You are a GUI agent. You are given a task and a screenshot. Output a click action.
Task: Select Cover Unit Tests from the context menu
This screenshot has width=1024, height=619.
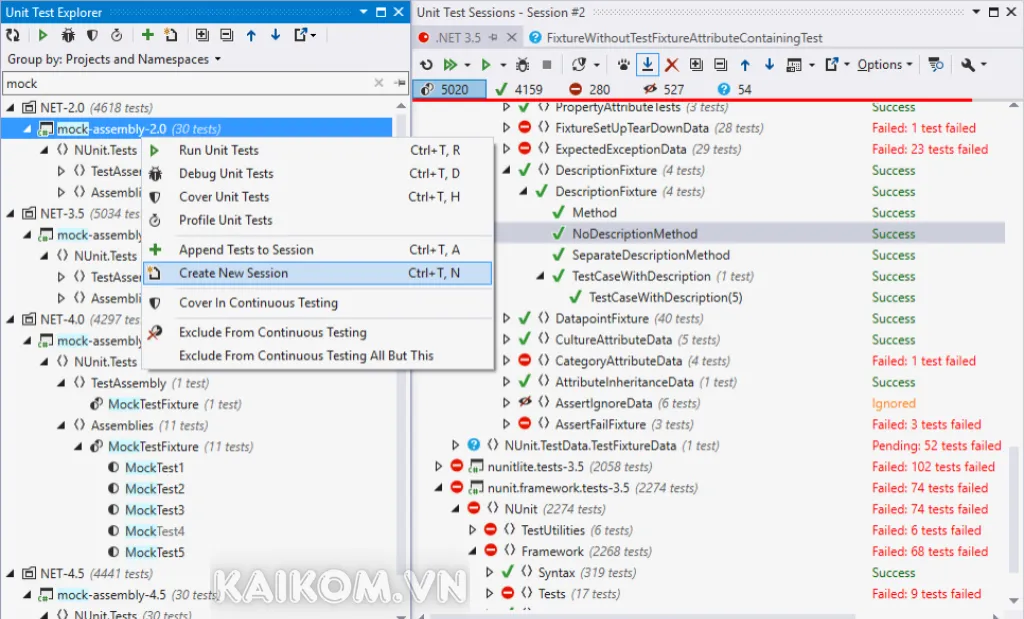click(x=222, y=196)
